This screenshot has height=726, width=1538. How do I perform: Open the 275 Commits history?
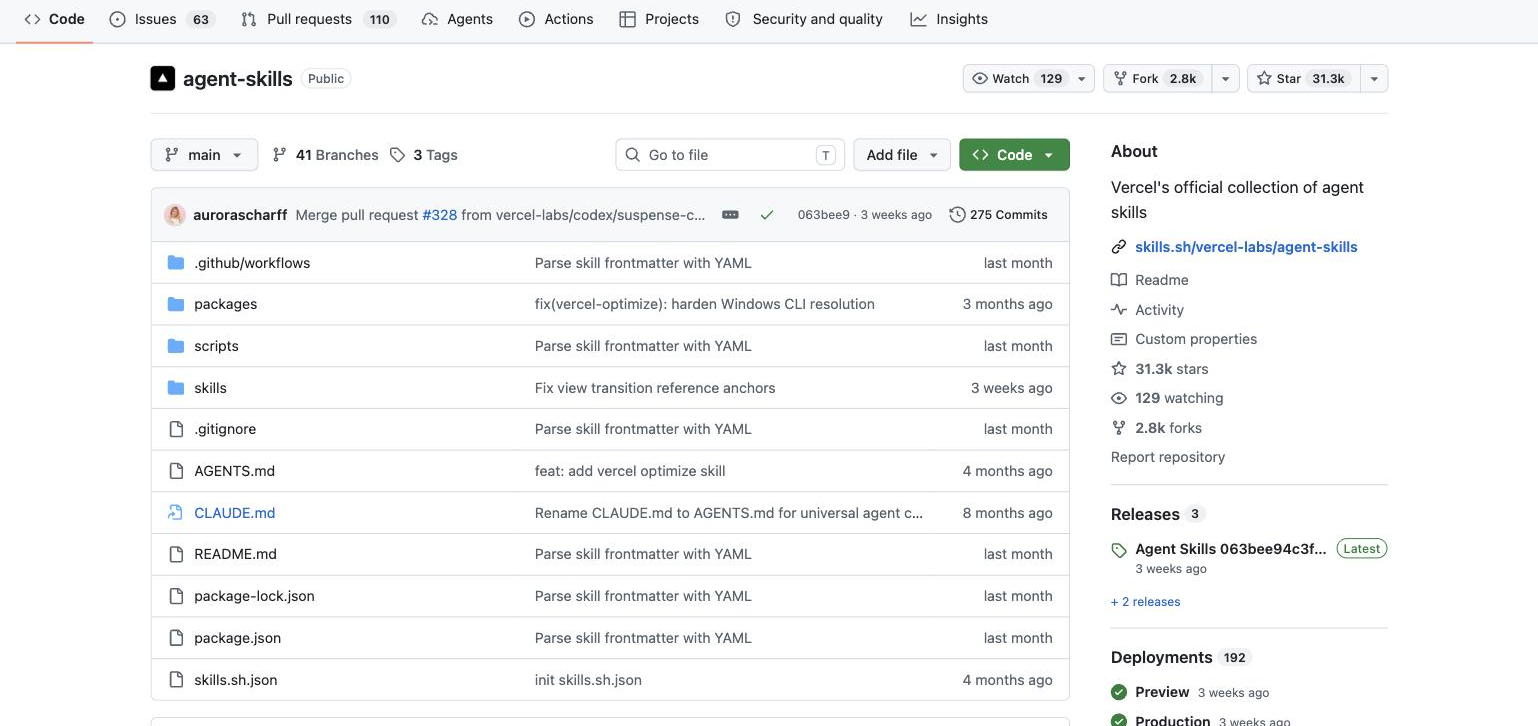point(998,215)
